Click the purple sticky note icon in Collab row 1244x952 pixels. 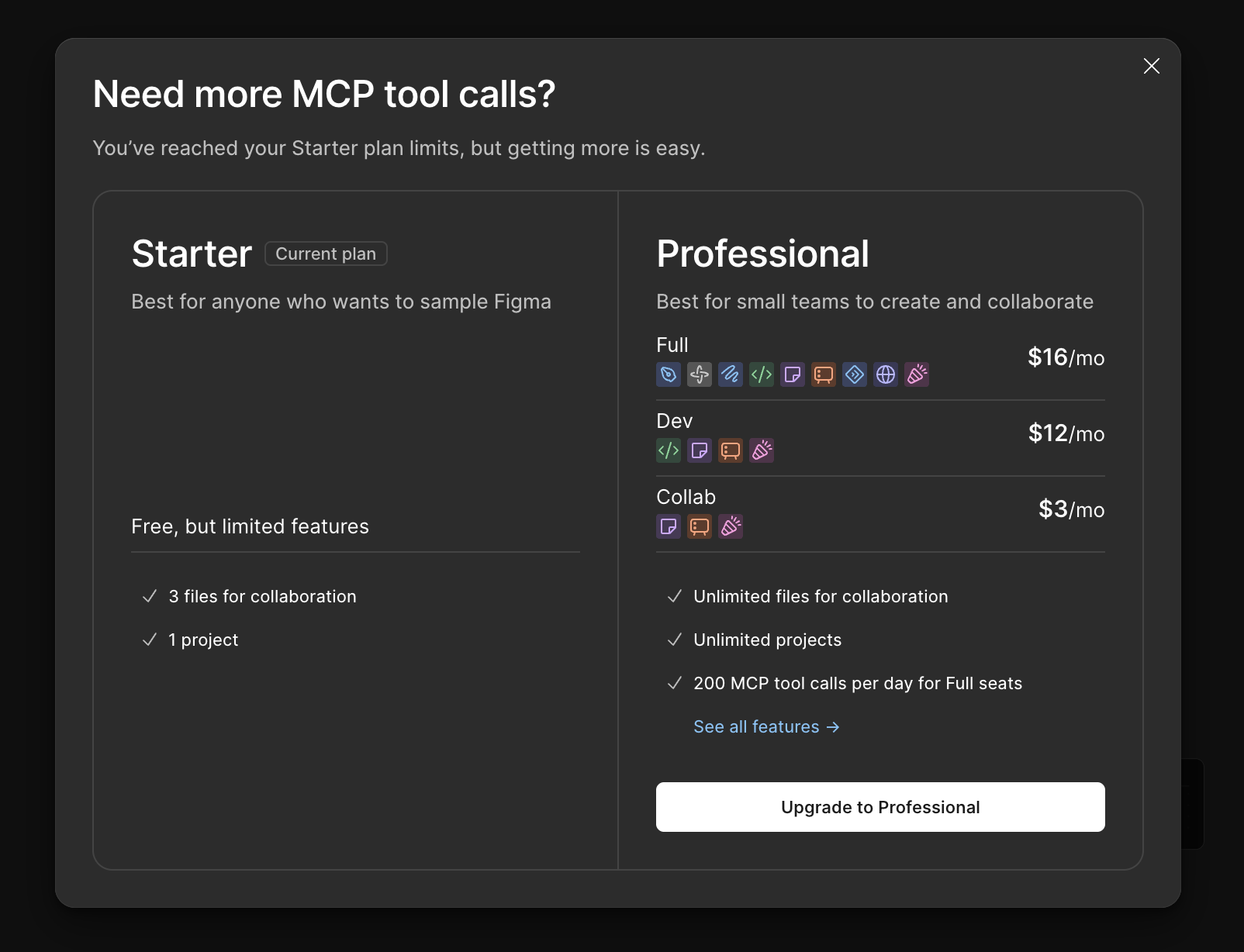pos(669,526)
